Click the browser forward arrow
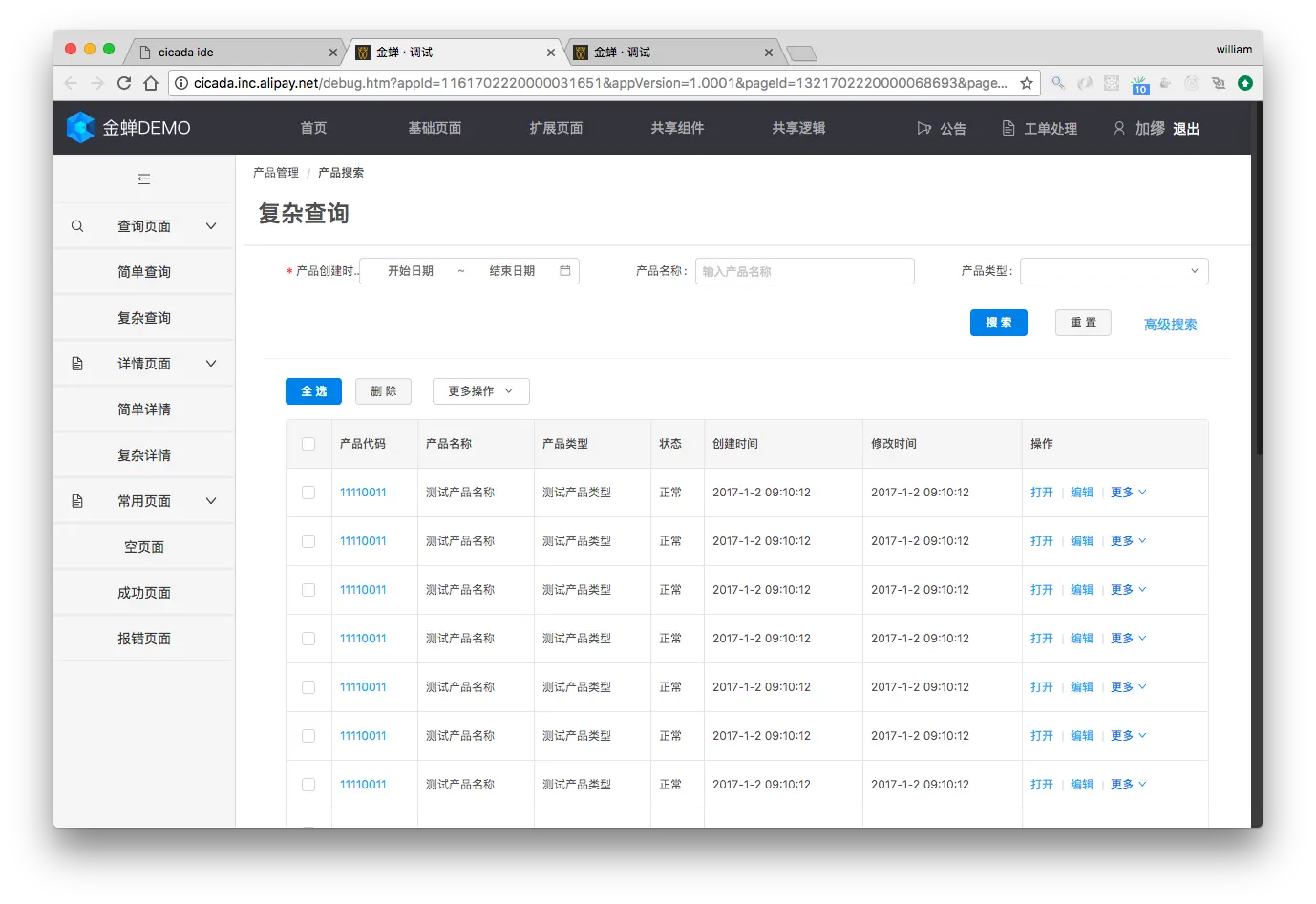The width and height of the screenshot is (1316, 904). (97, 83)
